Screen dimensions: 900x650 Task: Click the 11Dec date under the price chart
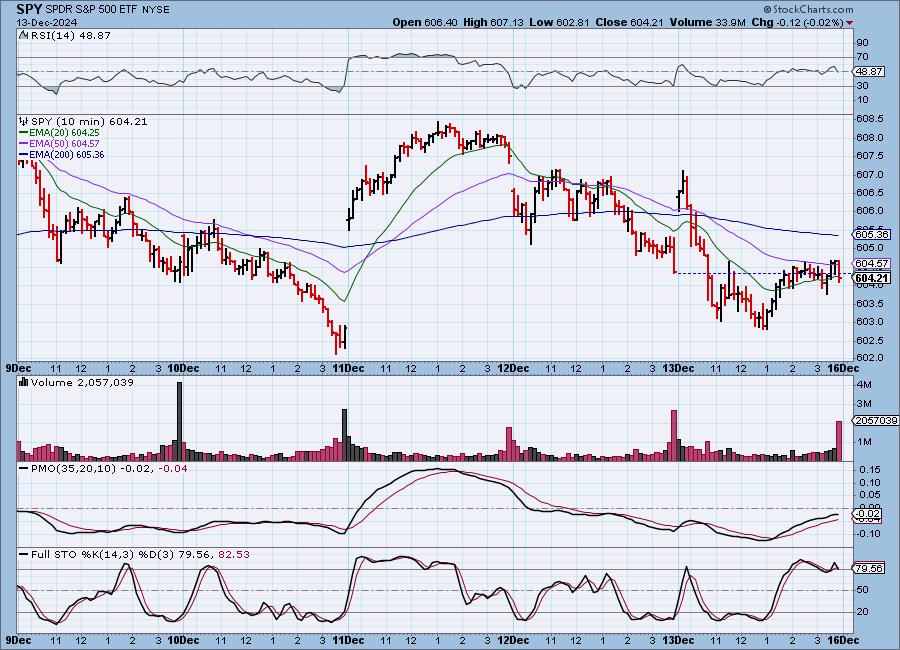[348, 368]
